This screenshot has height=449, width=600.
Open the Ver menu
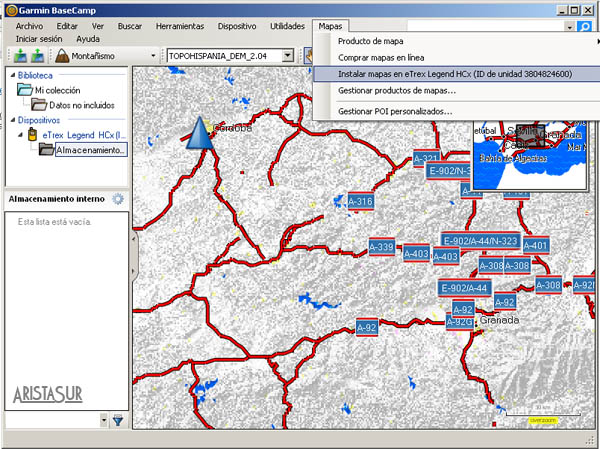98,26
